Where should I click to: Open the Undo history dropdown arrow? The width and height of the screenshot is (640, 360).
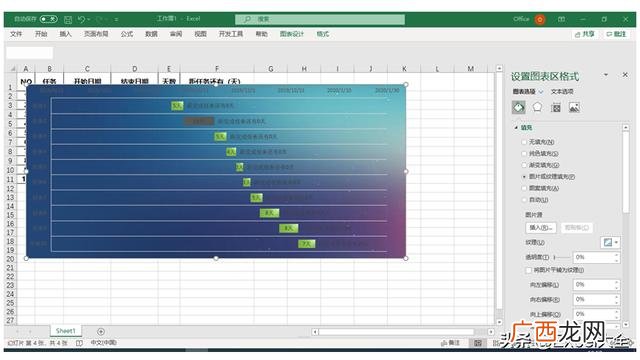pyautogui.click(x=89, y=19)
